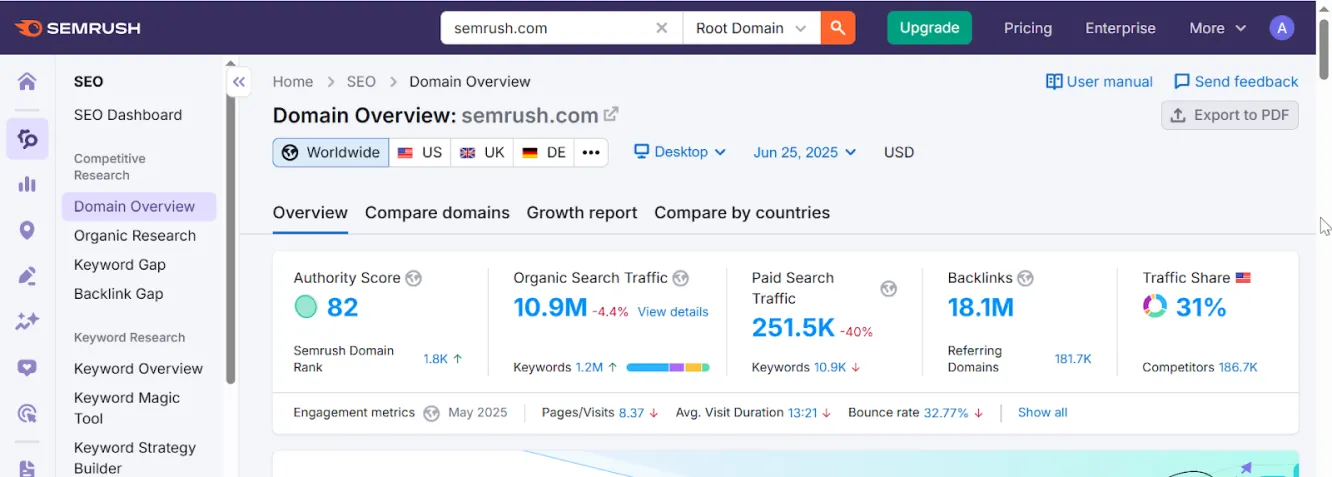1332x477 pixels.
Task: Click Send feedback link
Action: [x=1236, y=82]
